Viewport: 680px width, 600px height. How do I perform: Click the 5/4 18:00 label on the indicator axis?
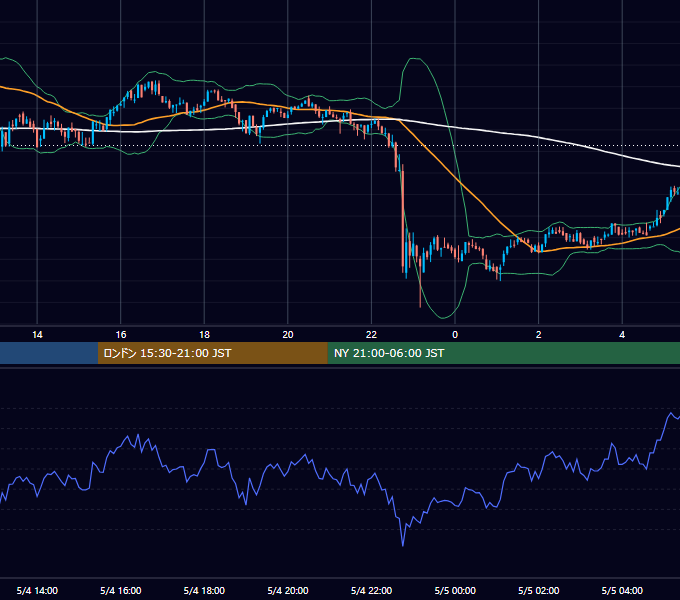(204, 590)
